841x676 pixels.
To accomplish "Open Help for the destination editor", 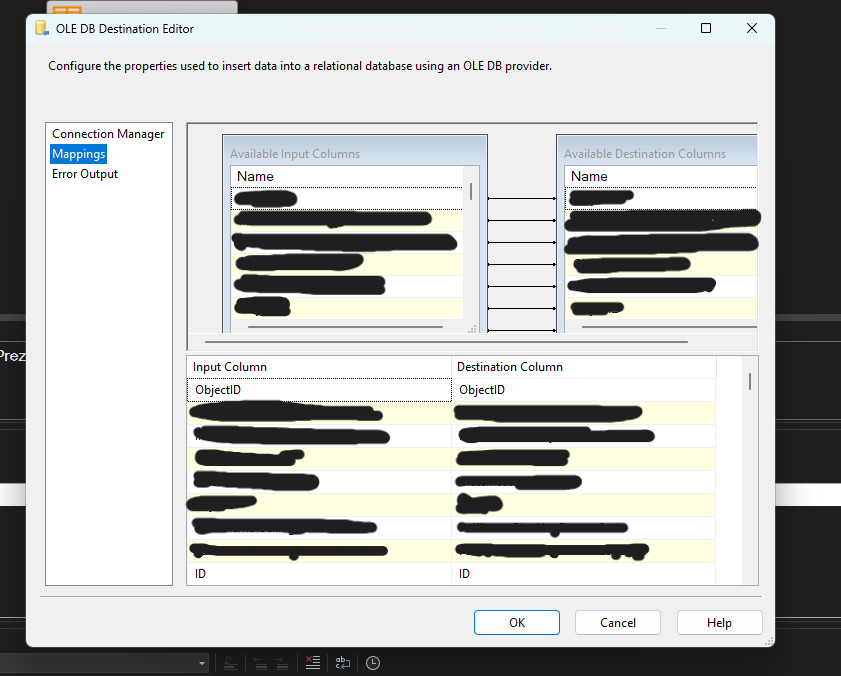I will pyautogui.click(x=719, y=622).
